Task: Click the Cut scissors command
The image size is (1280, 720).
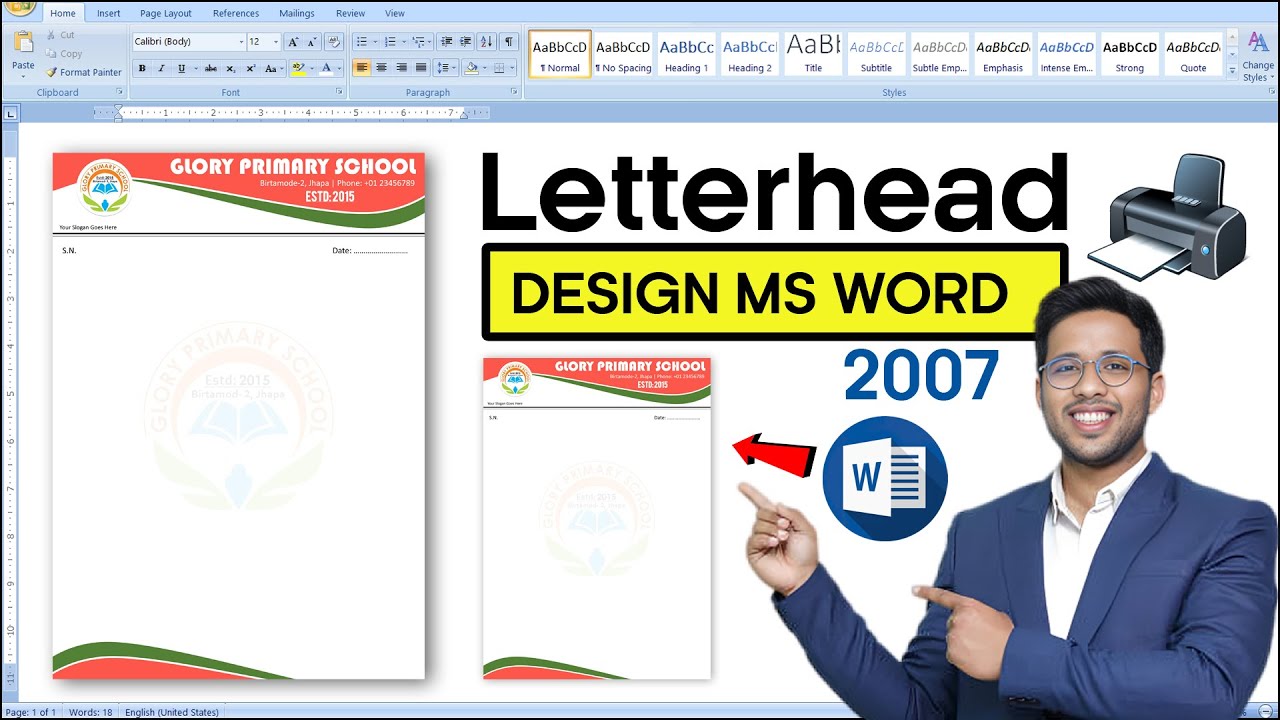Action: (60, 35)
